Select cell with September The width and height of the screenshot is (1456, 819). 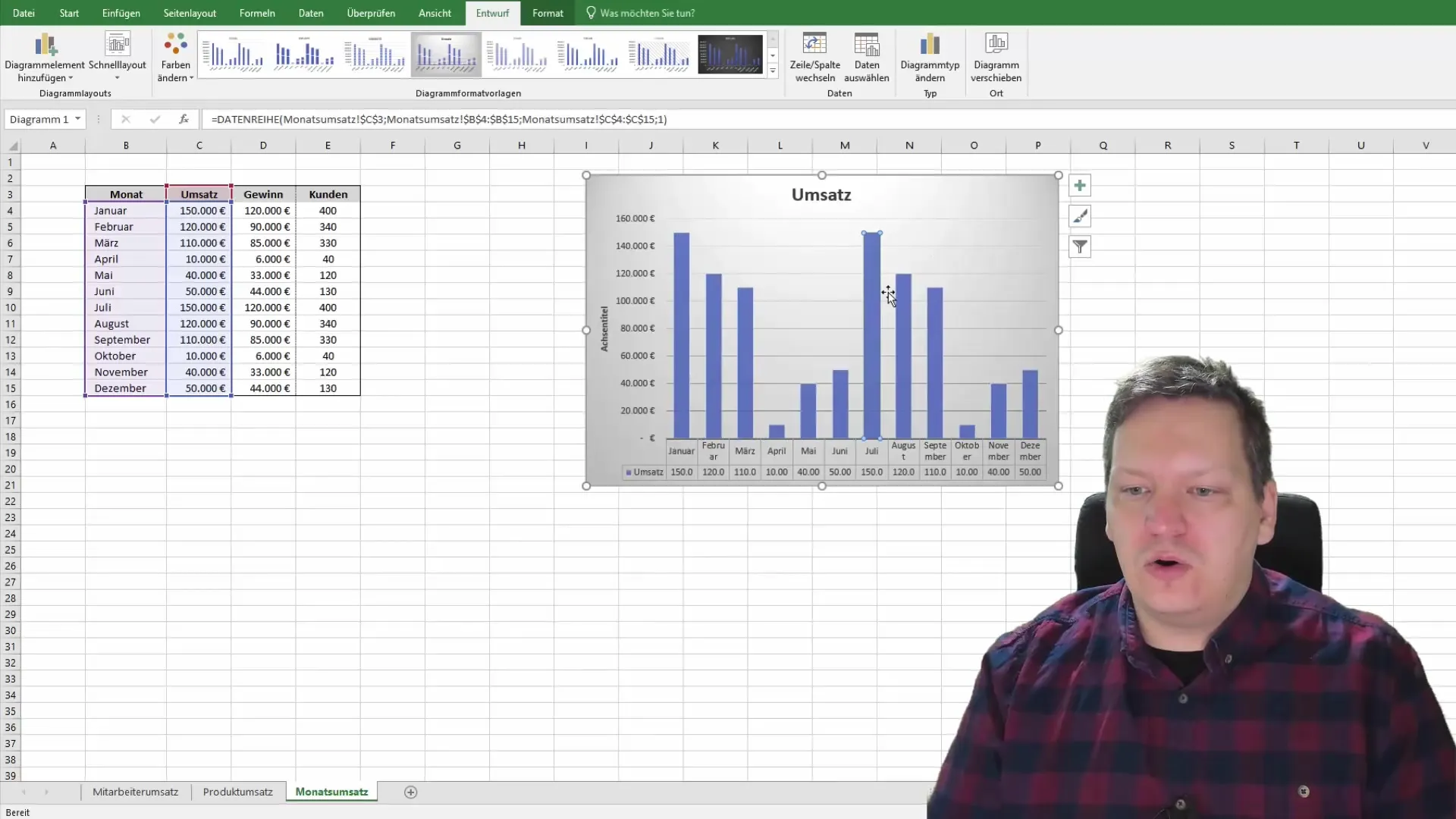pos(126,340)
